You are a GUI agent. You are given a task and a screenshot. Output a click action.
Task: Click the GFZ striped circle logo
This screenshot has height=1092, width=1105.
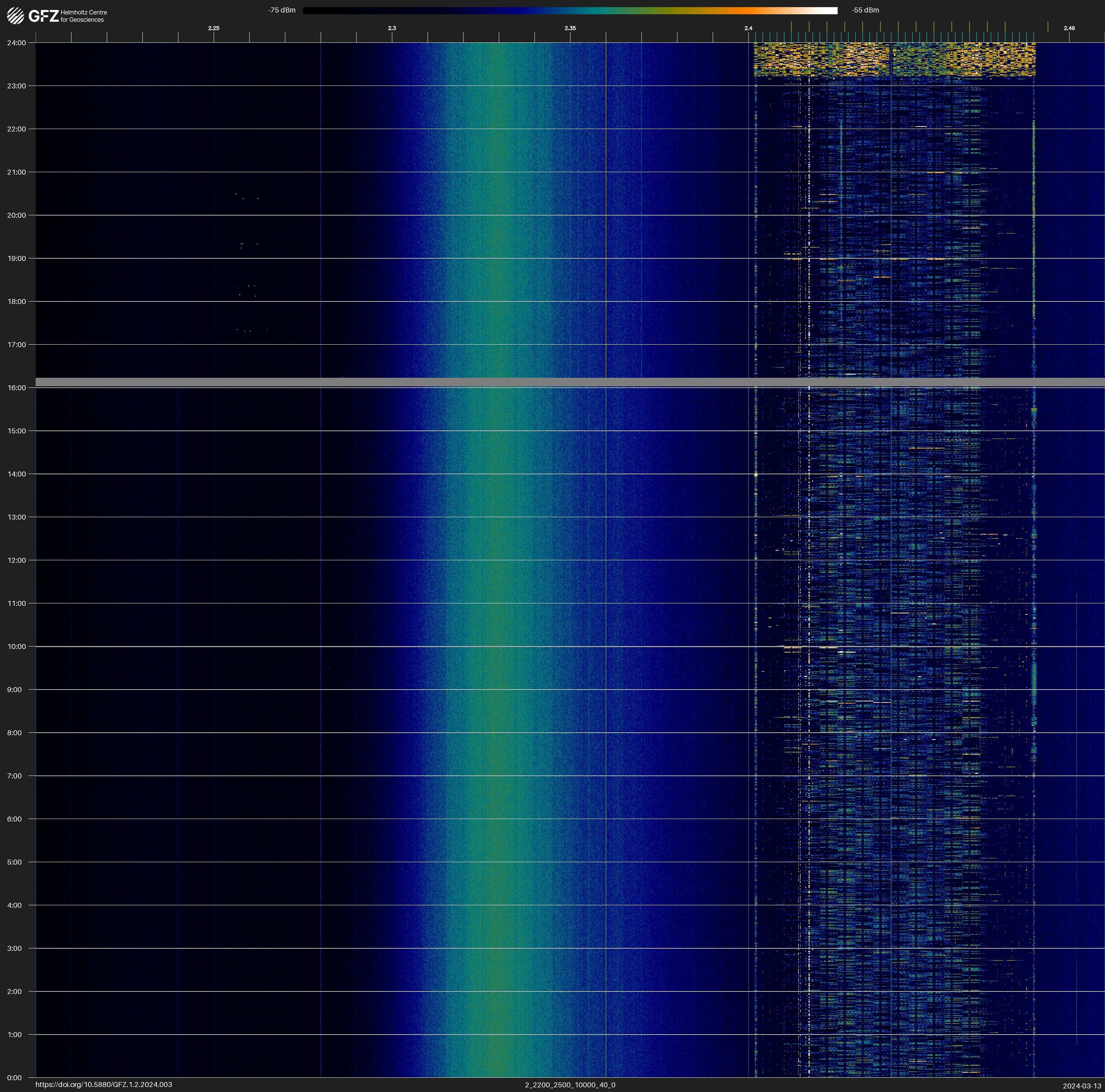[15, 16]
